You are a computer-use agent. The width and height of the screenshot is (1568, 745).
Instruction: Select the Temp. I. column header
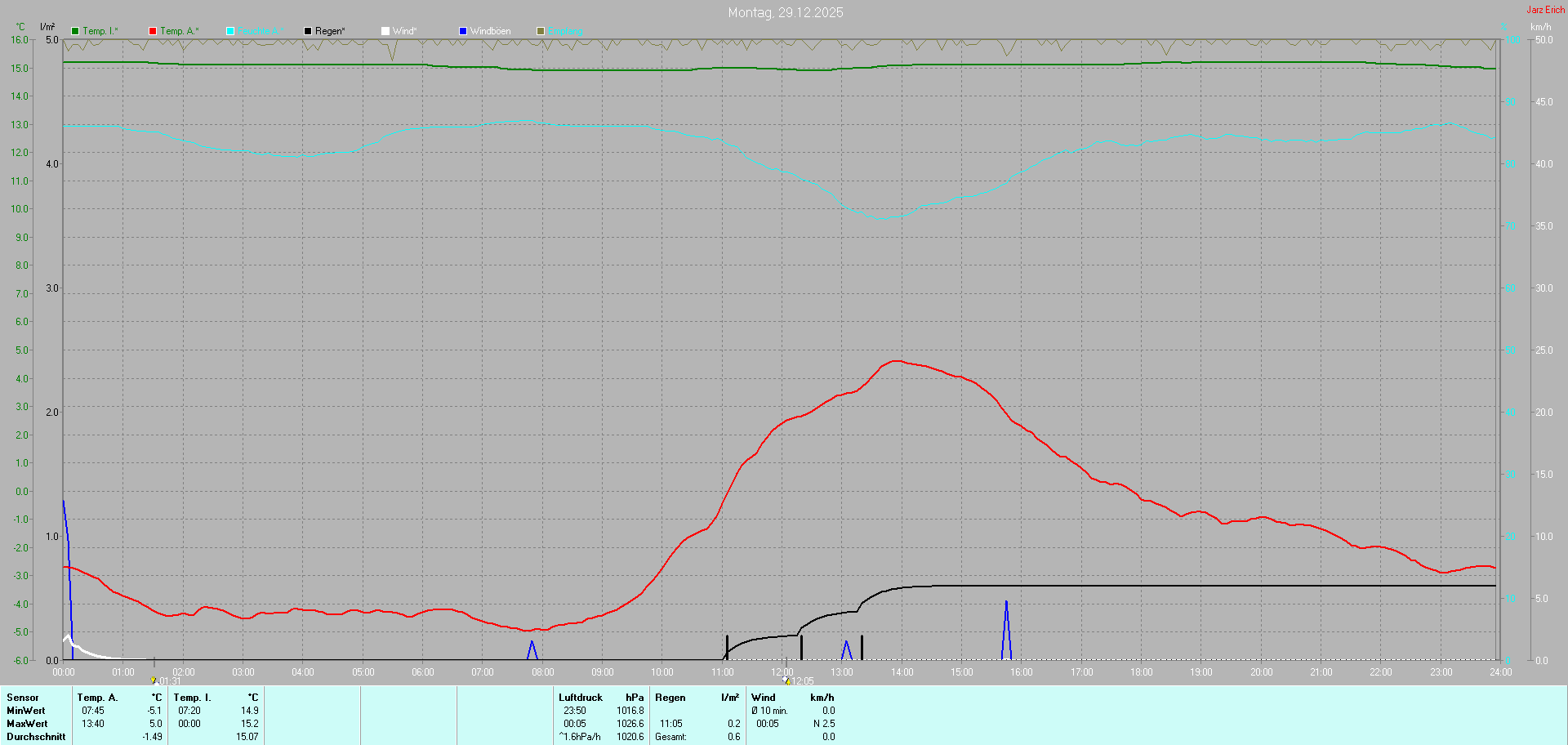point(192,698)
